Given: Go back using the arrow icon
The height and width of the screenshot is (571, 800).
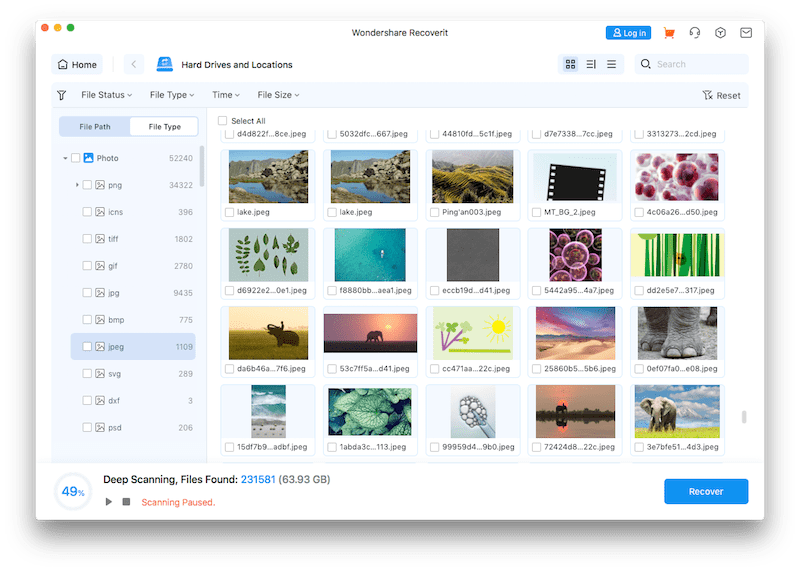Looking at the screenshot, I should tap(135, 65).
